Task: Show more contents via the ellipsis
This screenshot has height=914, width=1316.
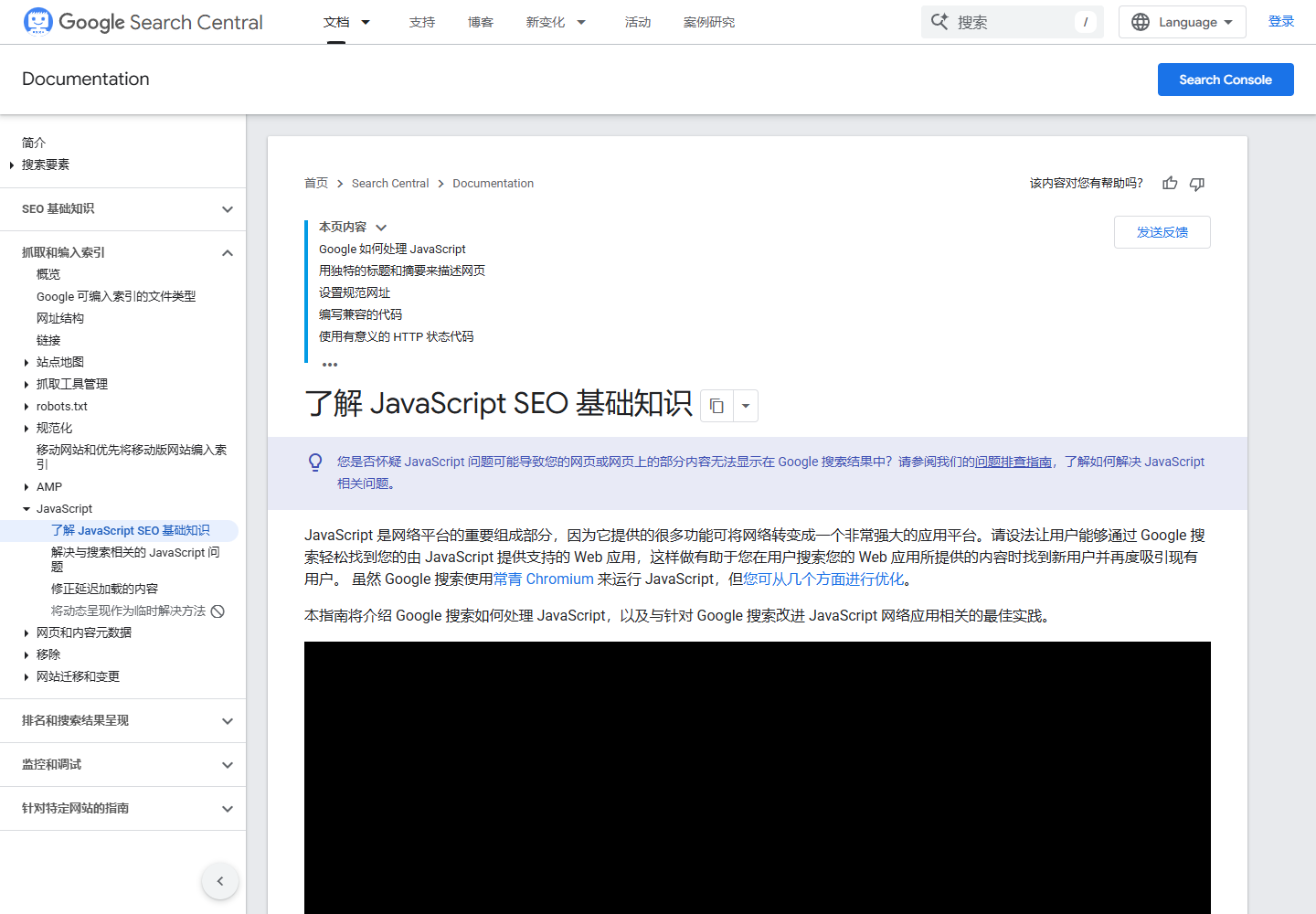Action: [330, 364]
